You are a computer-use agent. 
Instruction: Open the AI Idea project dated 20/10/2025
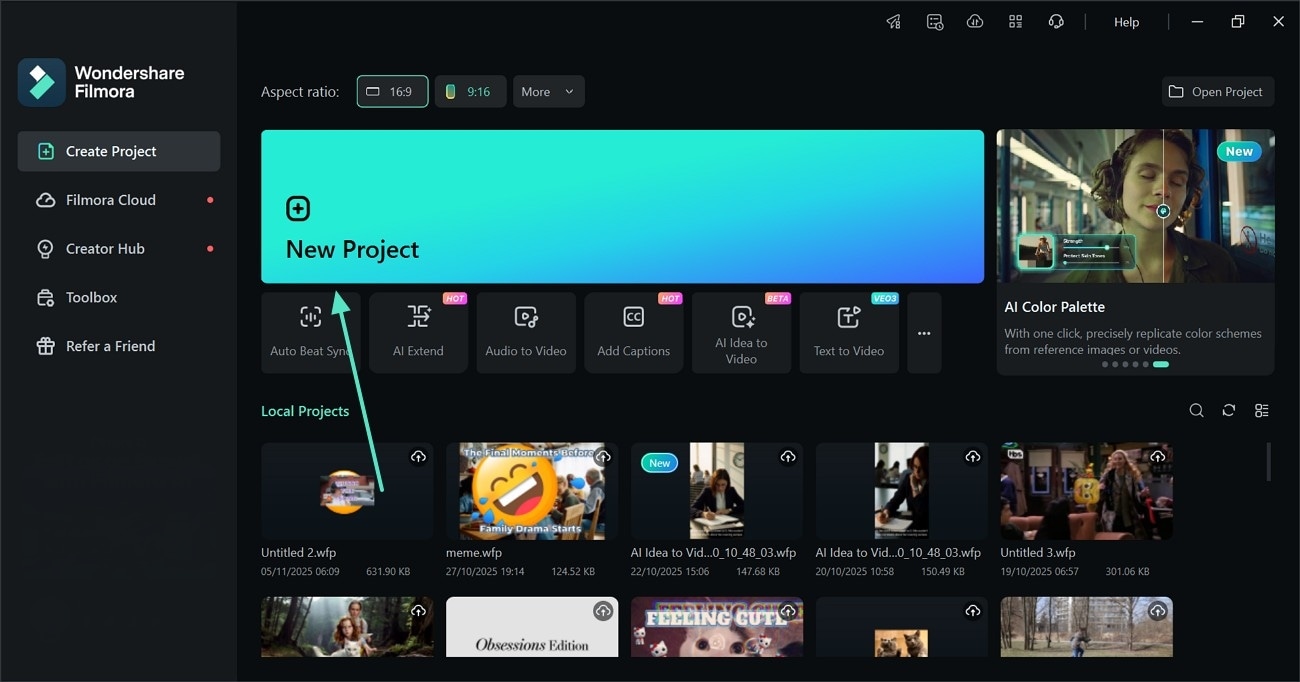902,491
